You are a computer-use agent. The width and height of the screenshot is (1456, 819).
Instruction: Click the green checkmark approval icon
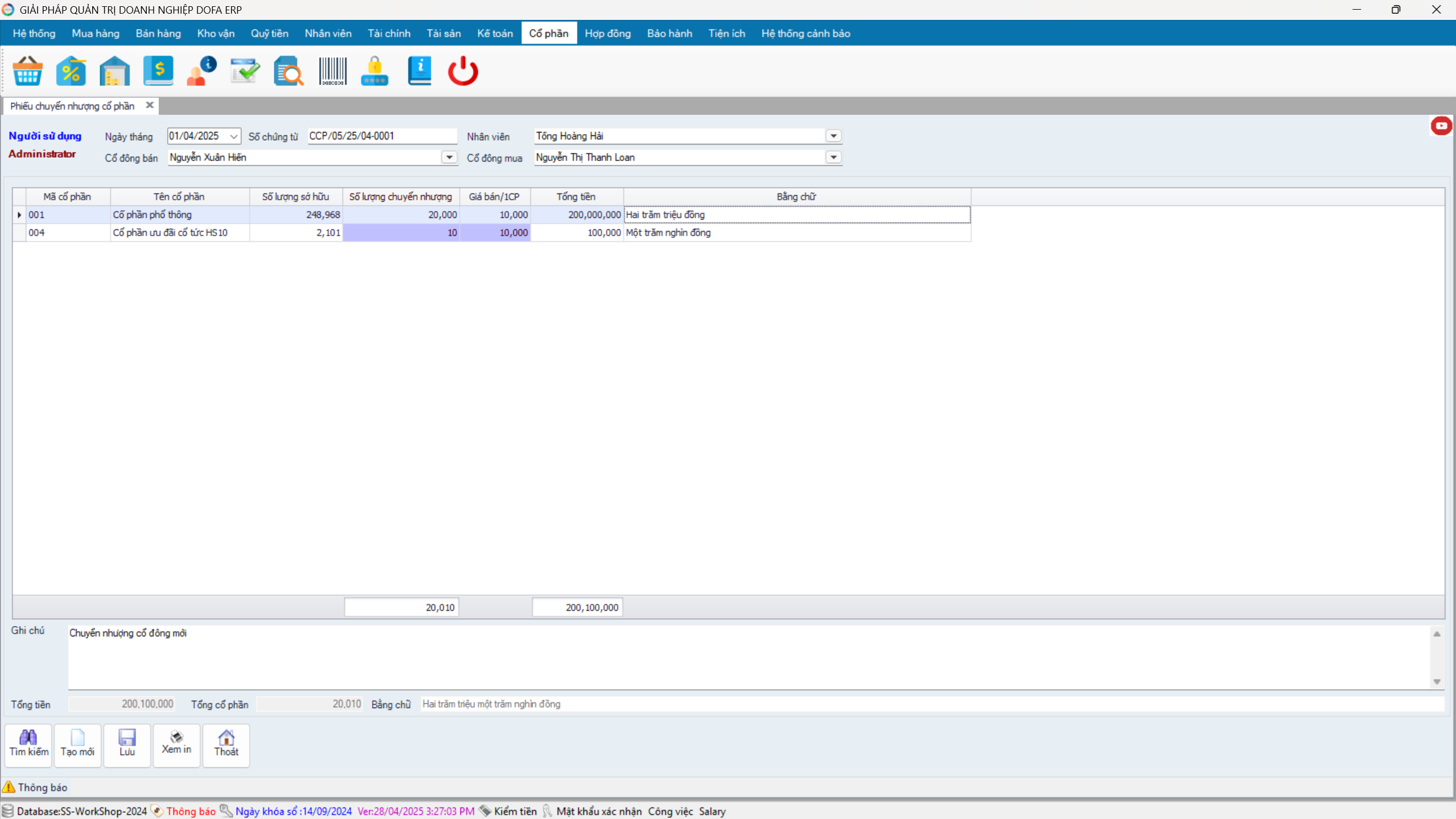click(x=245, y=71)
